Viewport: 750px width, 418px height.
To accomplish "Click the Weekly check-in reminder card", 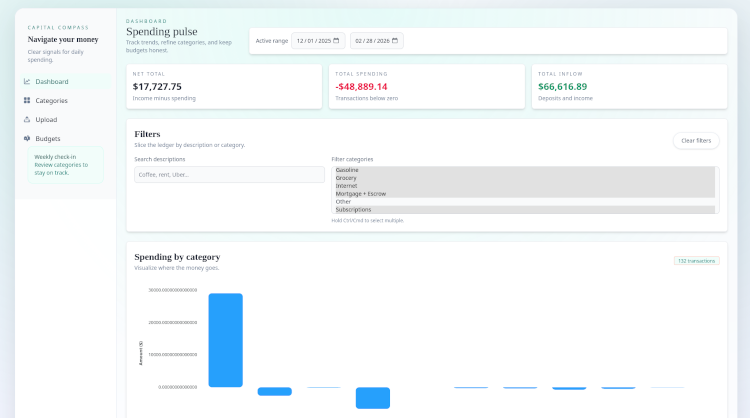I will click(x=65, y=165).
